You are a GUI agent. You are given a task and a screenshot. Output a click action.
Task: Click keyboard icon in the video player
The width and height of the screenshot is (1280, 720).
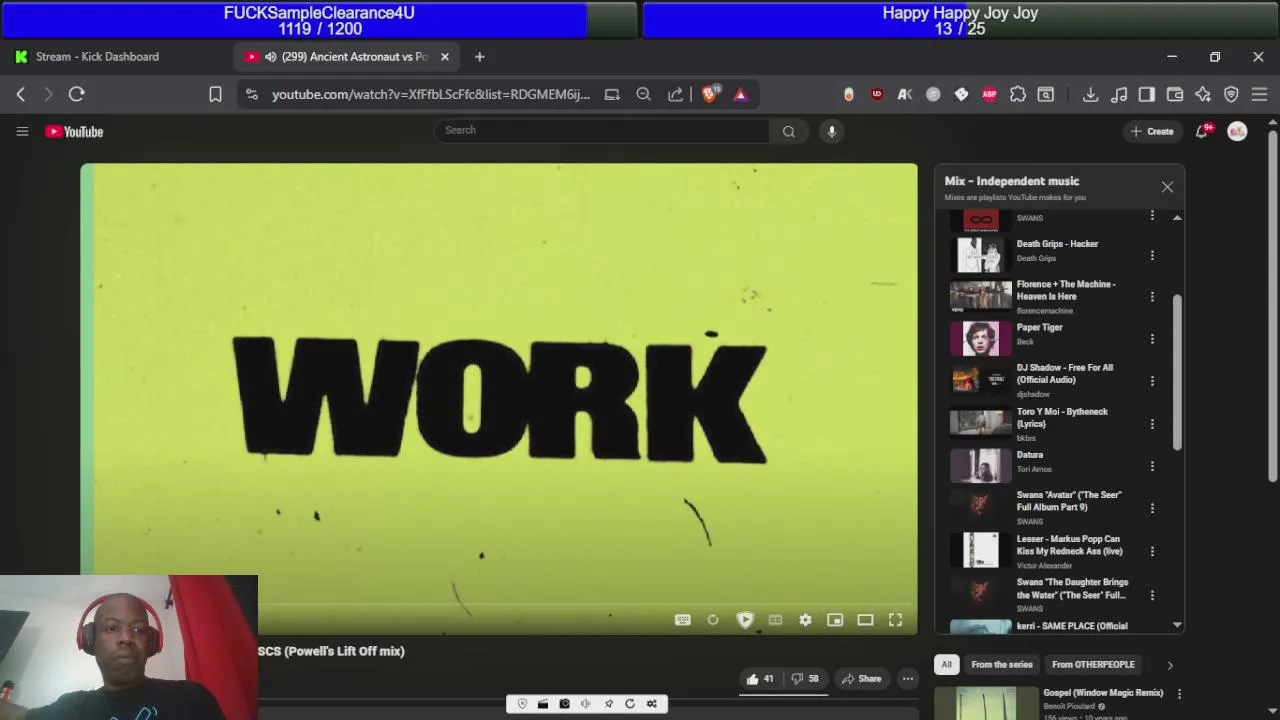click(x=682, y=620)
